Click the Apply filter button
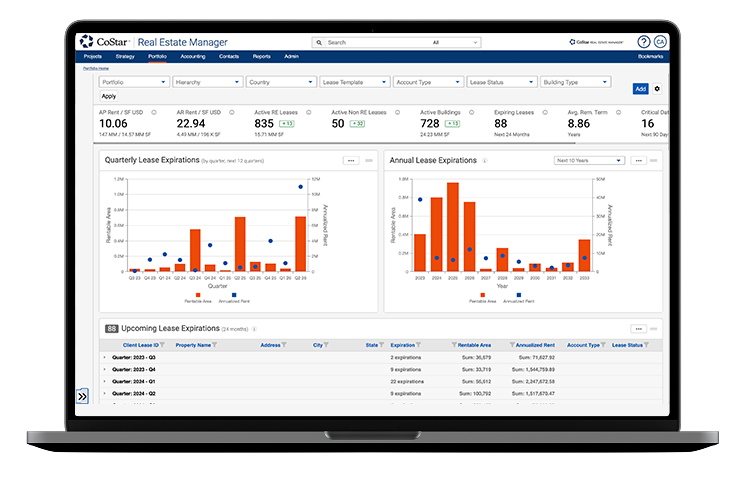This screenshot has height=494, width=750. point(109,96)
